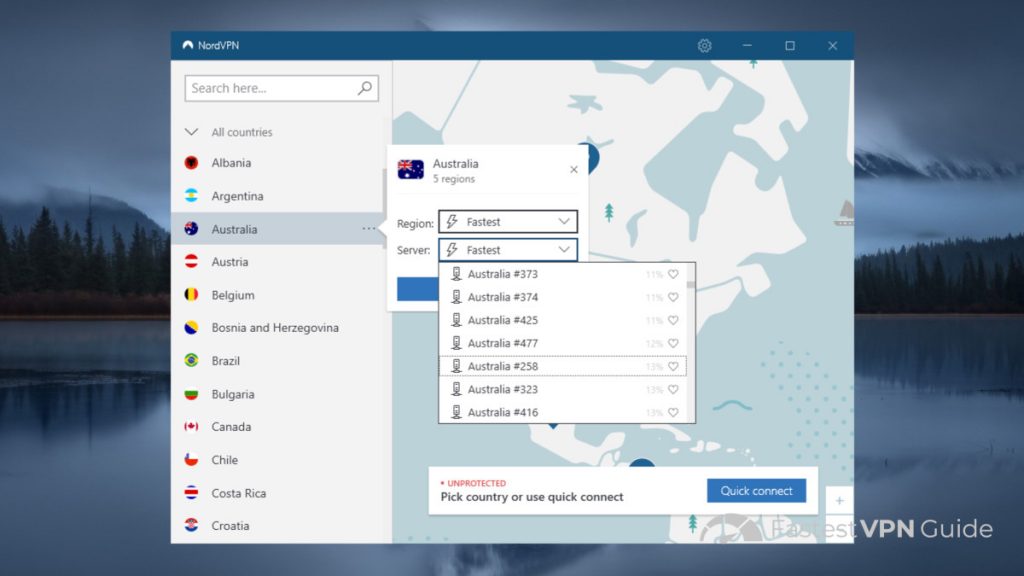Select server Australia #323
1024x576 pixels.
[x=563, y=389]
